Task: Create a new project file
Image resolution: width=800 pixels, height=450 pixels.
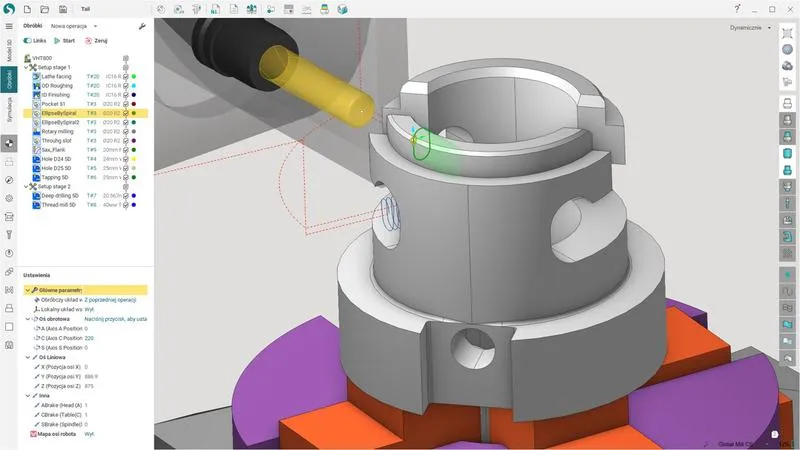Action: click(27, 9)
